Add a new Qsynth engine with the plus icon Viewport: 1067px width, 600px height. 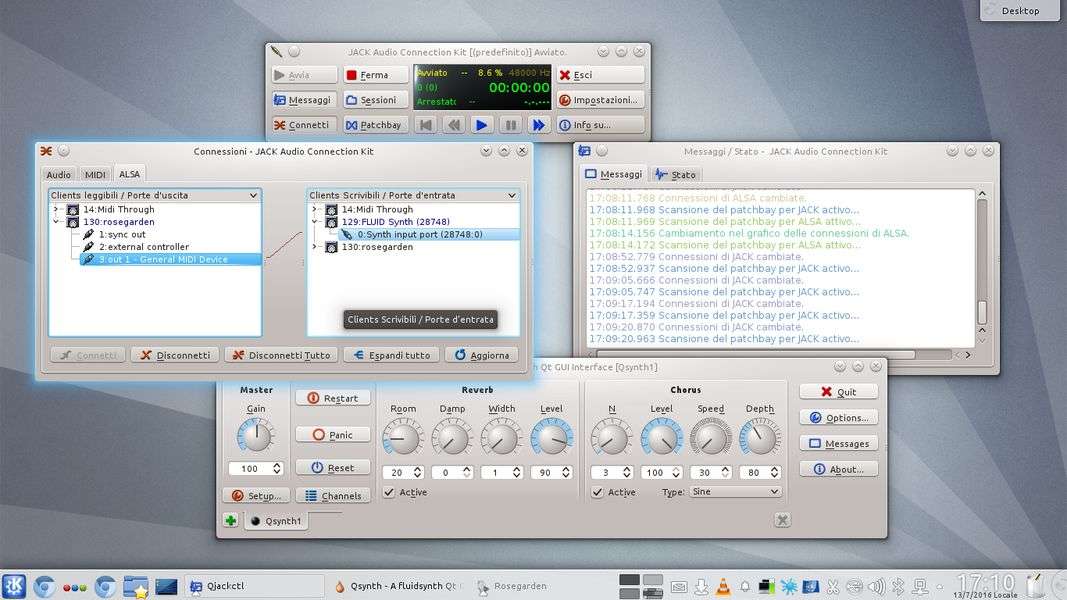click(x=231, y=520)
